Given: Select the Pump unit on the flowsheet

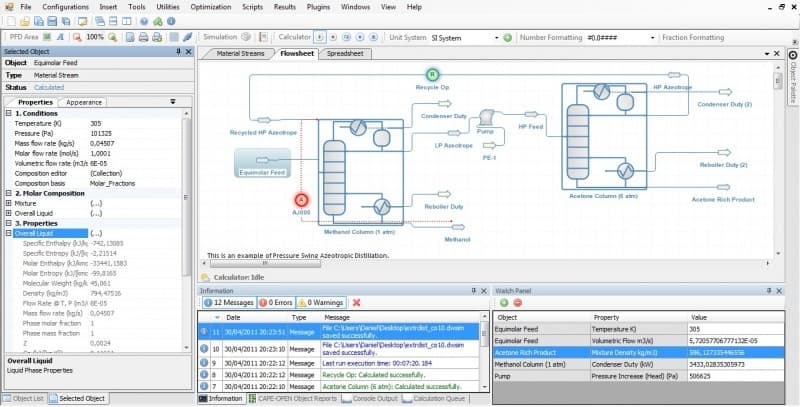Looking at the screenshot, I should [488, 122].
